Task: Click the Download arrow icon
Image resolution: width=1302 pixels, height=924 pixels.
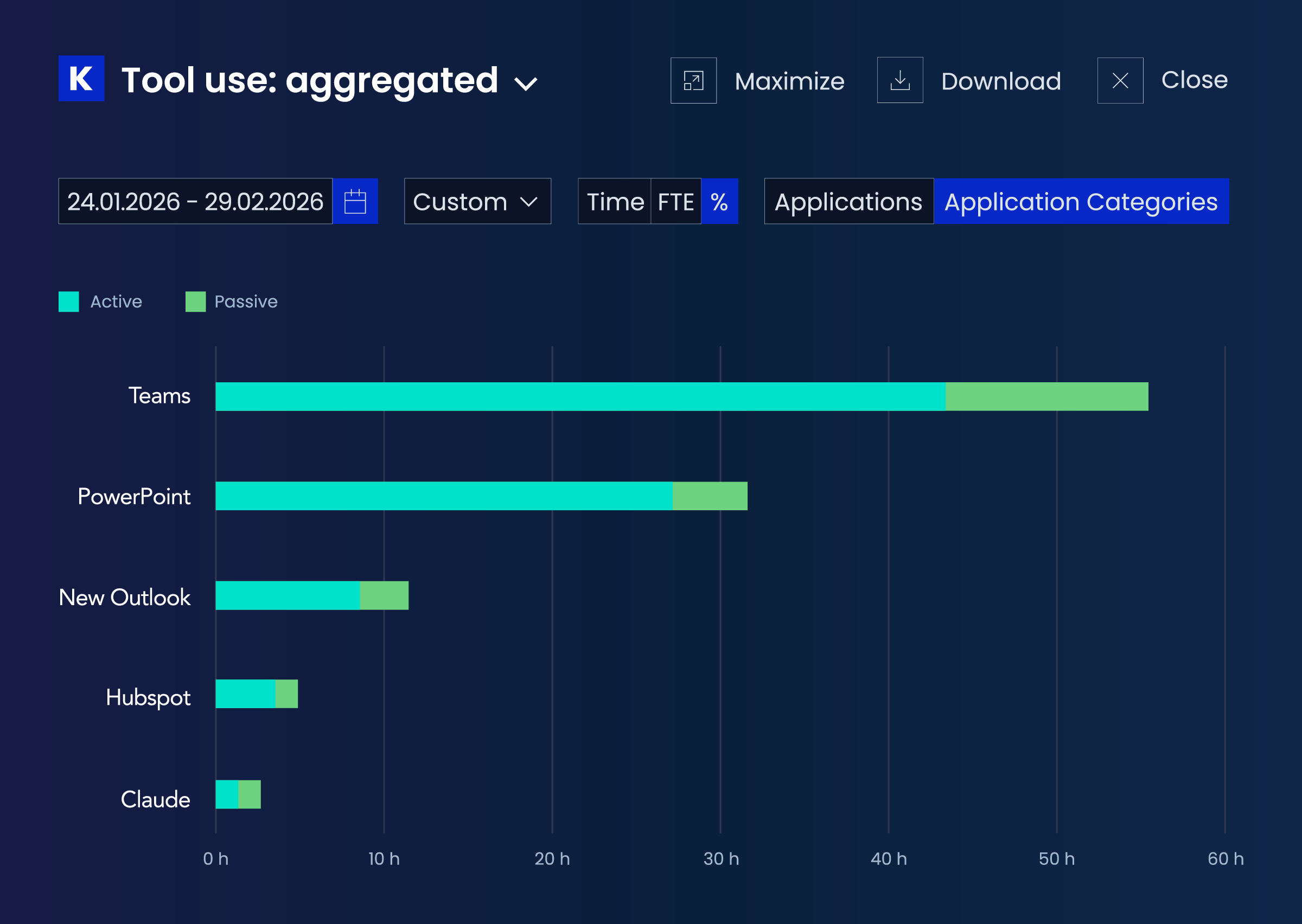Action: pyautogui.click(x=899, y=80)
